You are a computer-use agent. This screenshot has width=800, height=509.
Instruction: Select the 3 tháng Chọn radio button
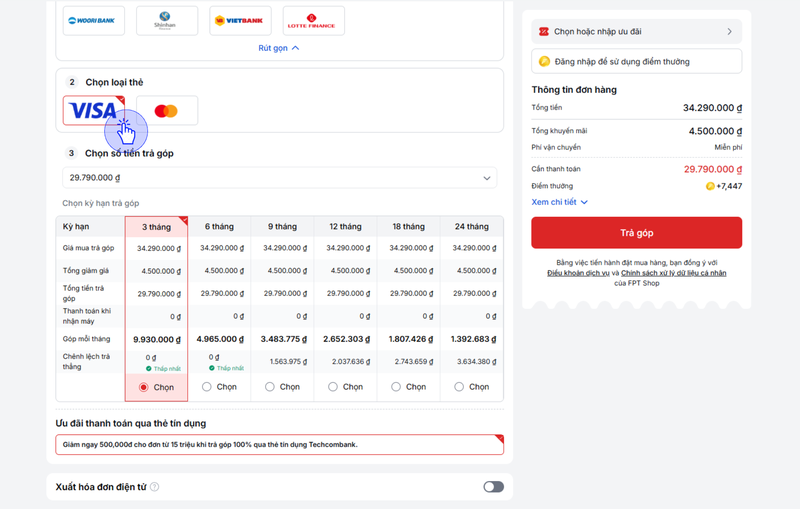point(143,387)
